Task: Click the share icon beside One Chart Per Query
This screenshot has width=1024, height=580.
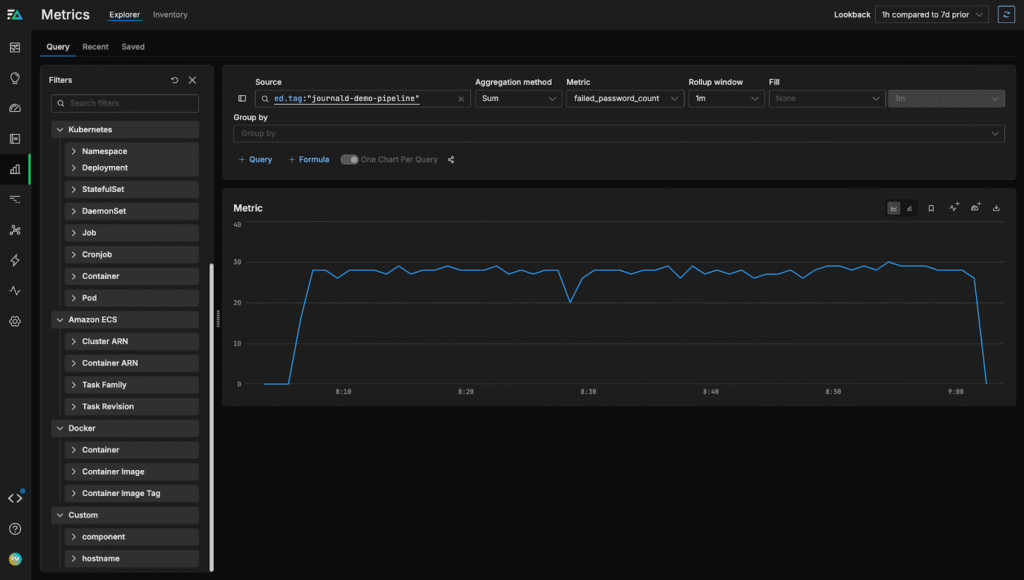Action: pyautogui.click(x=451, y=160)
